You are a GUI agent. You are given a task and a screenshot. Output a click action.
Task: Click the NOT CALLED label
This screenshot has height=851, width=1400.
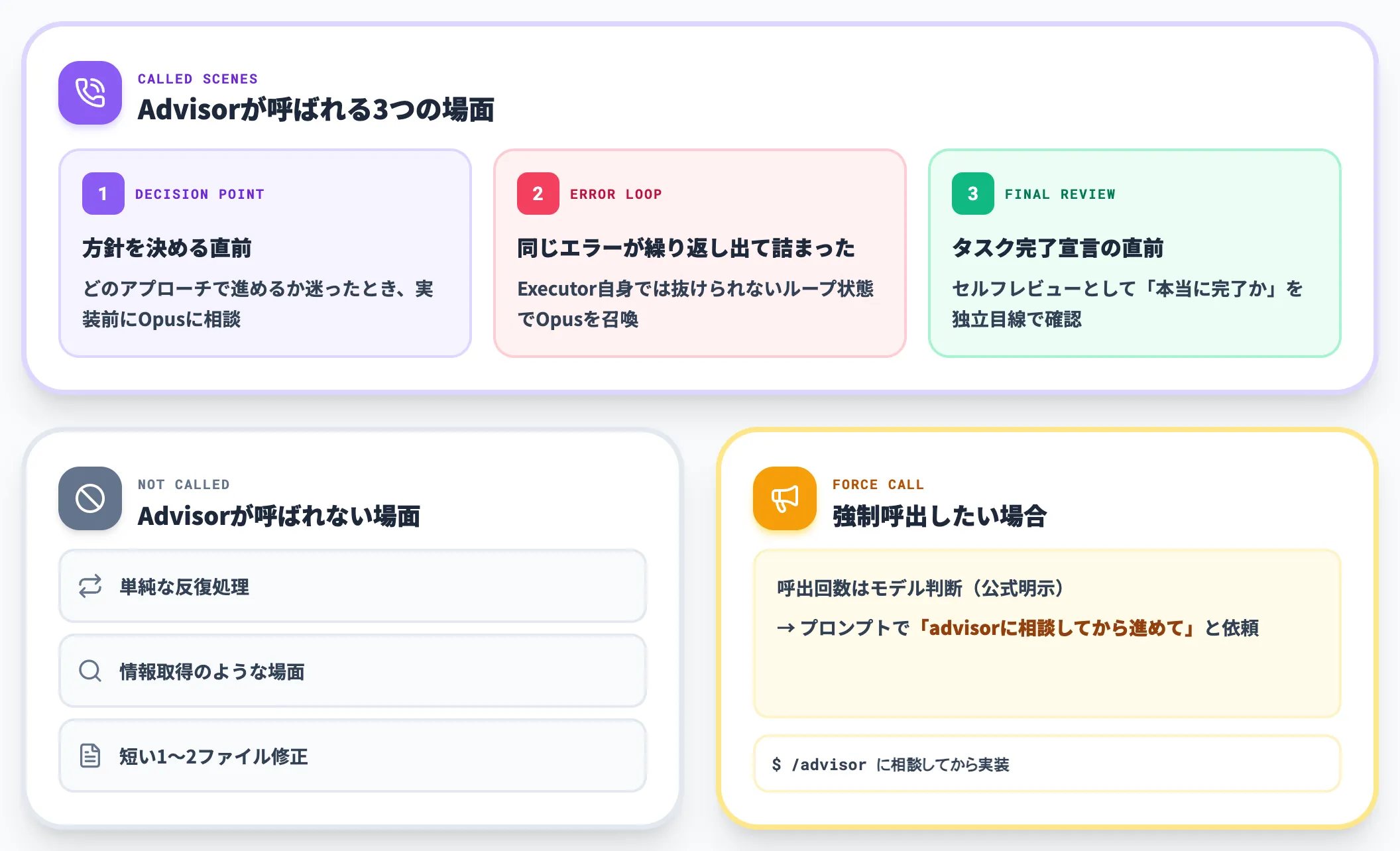(x=184, y=484)
